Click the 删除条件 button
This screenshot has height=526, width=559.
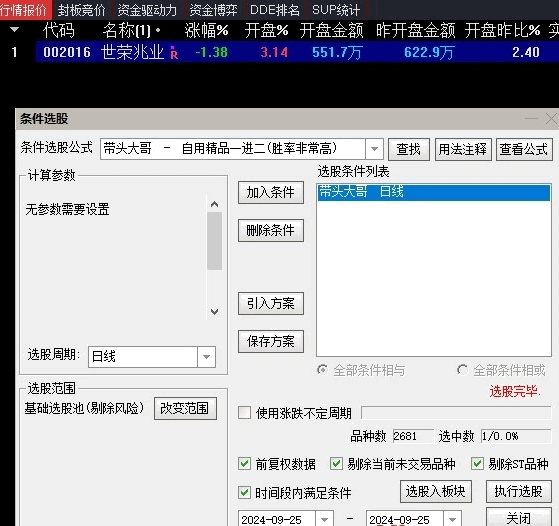point(271,230)
